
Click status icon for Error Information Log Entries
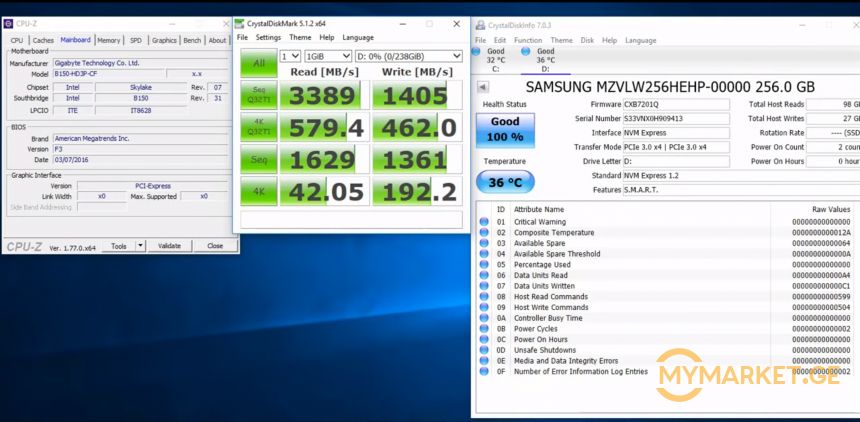pos(484,372)
